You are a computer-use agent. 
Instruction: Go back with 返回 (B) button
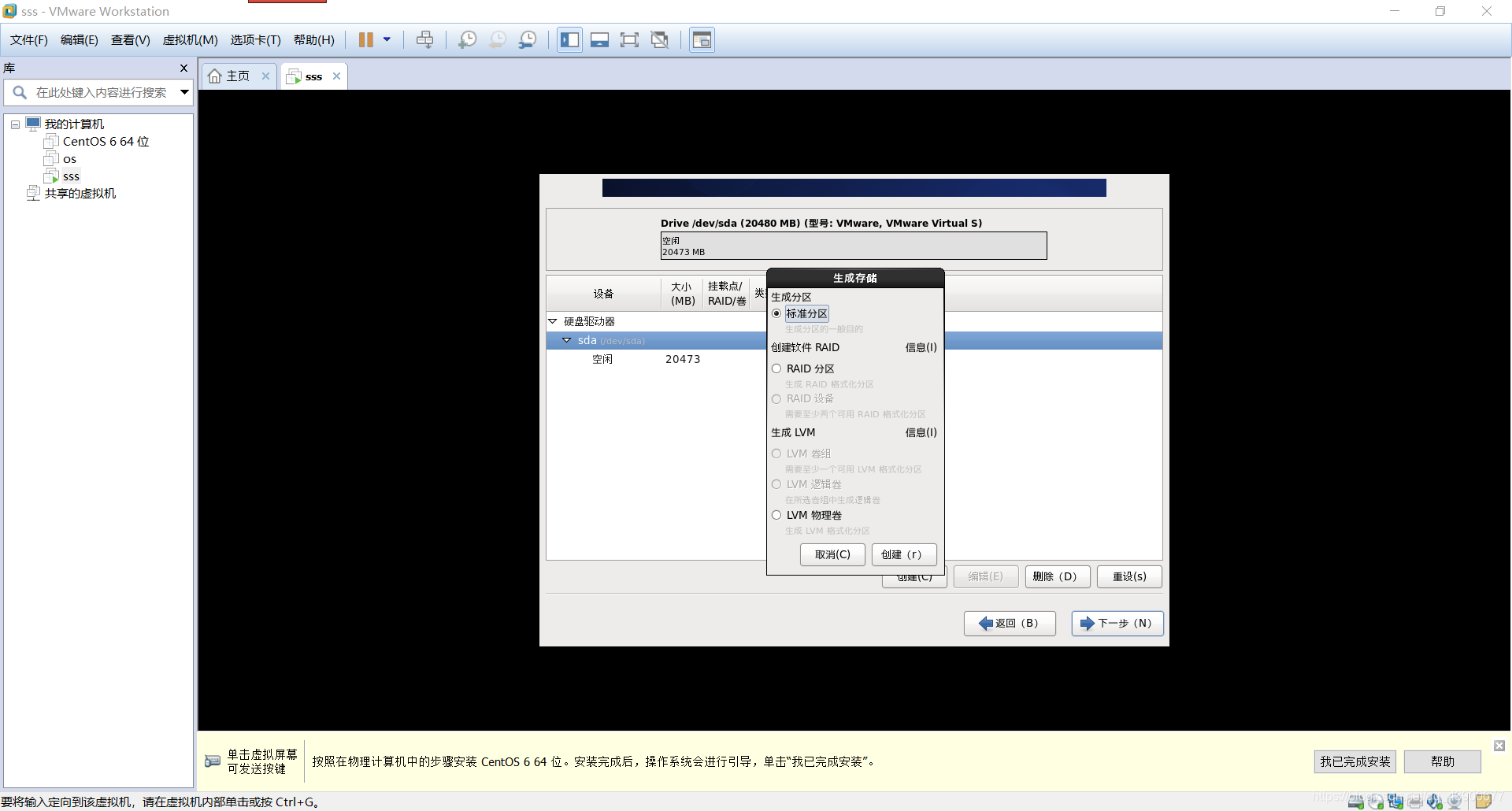click(x=1010, y=623)
